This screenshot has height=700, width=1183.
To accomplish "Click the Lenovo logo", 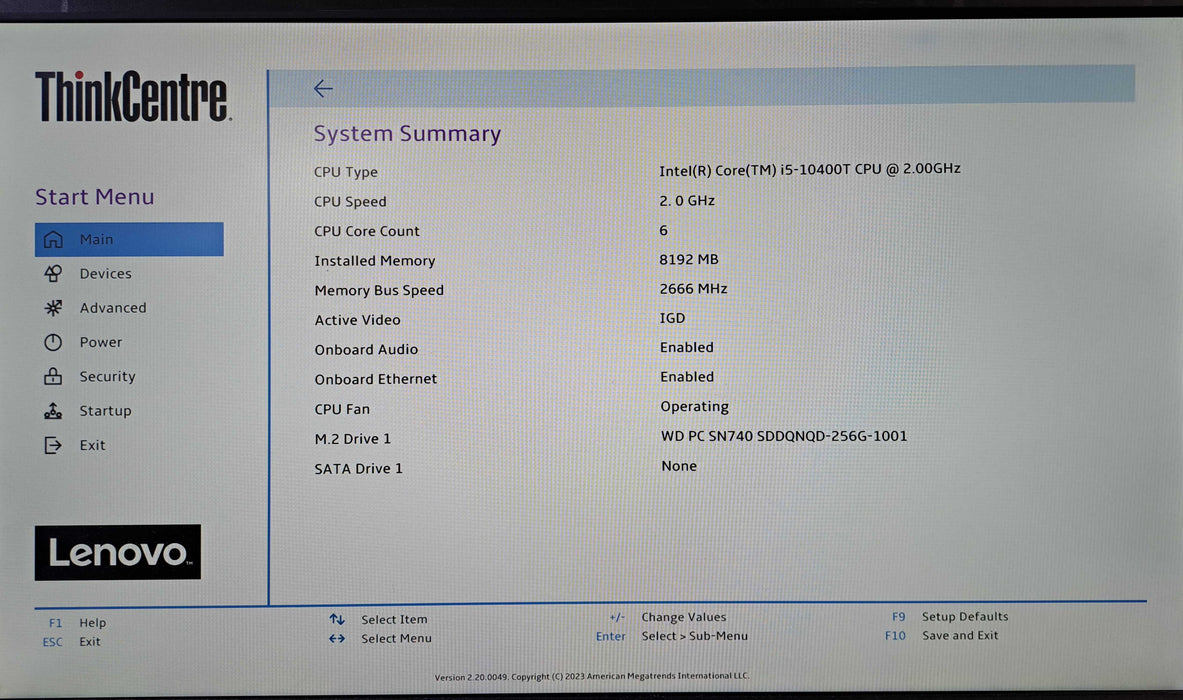I will pos(118,552).
